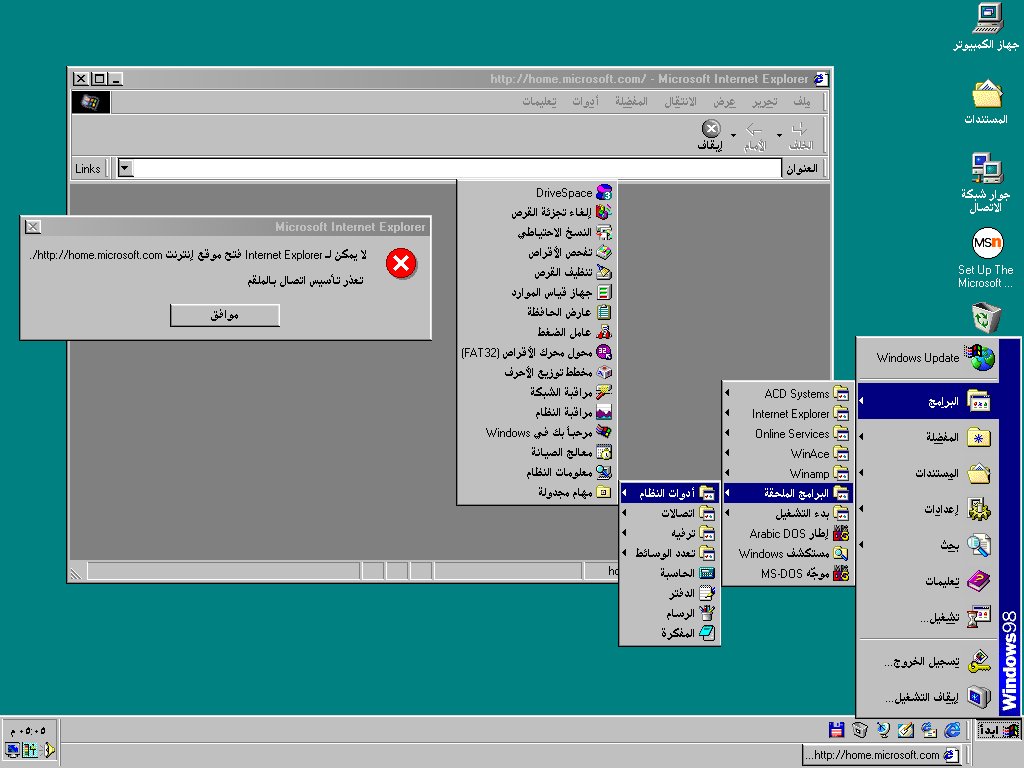Open Network Neighborhood desktop icon (جوار شبكة الاتصال)
1024x768 pixels.
(985, 182)
